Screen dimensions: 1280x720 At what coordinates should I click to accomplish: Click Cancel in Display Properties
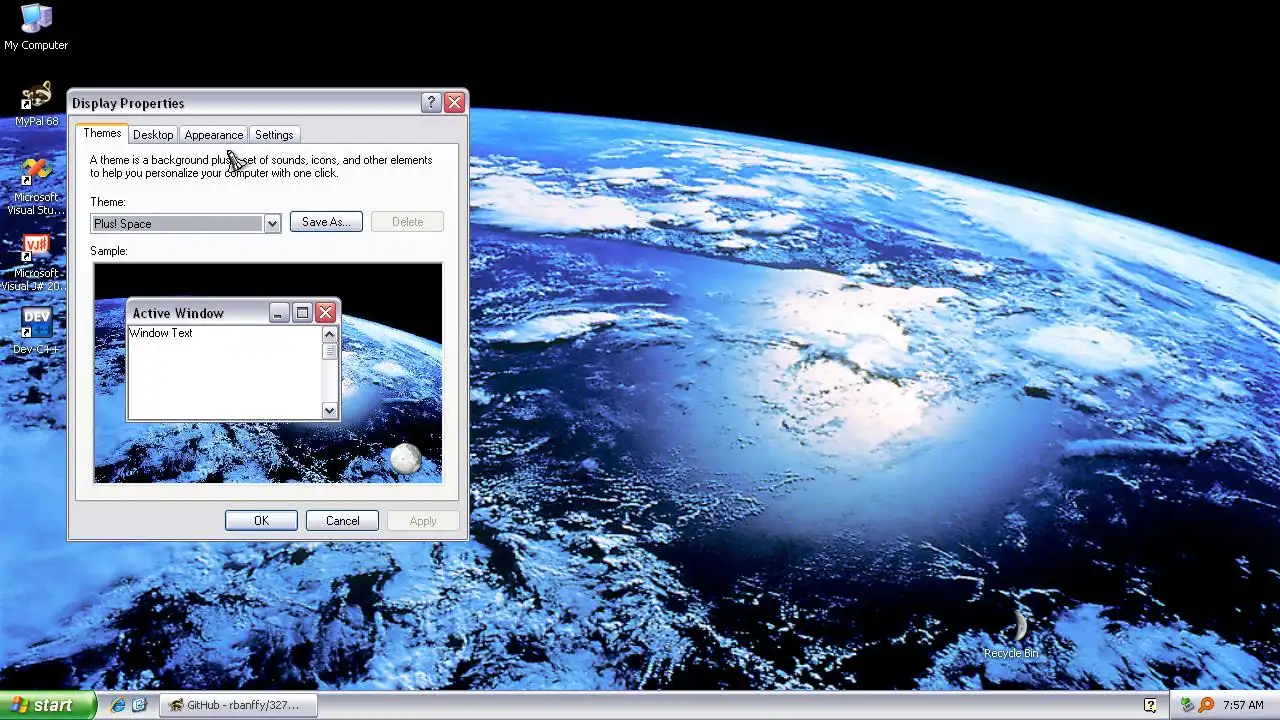(342, 521)
